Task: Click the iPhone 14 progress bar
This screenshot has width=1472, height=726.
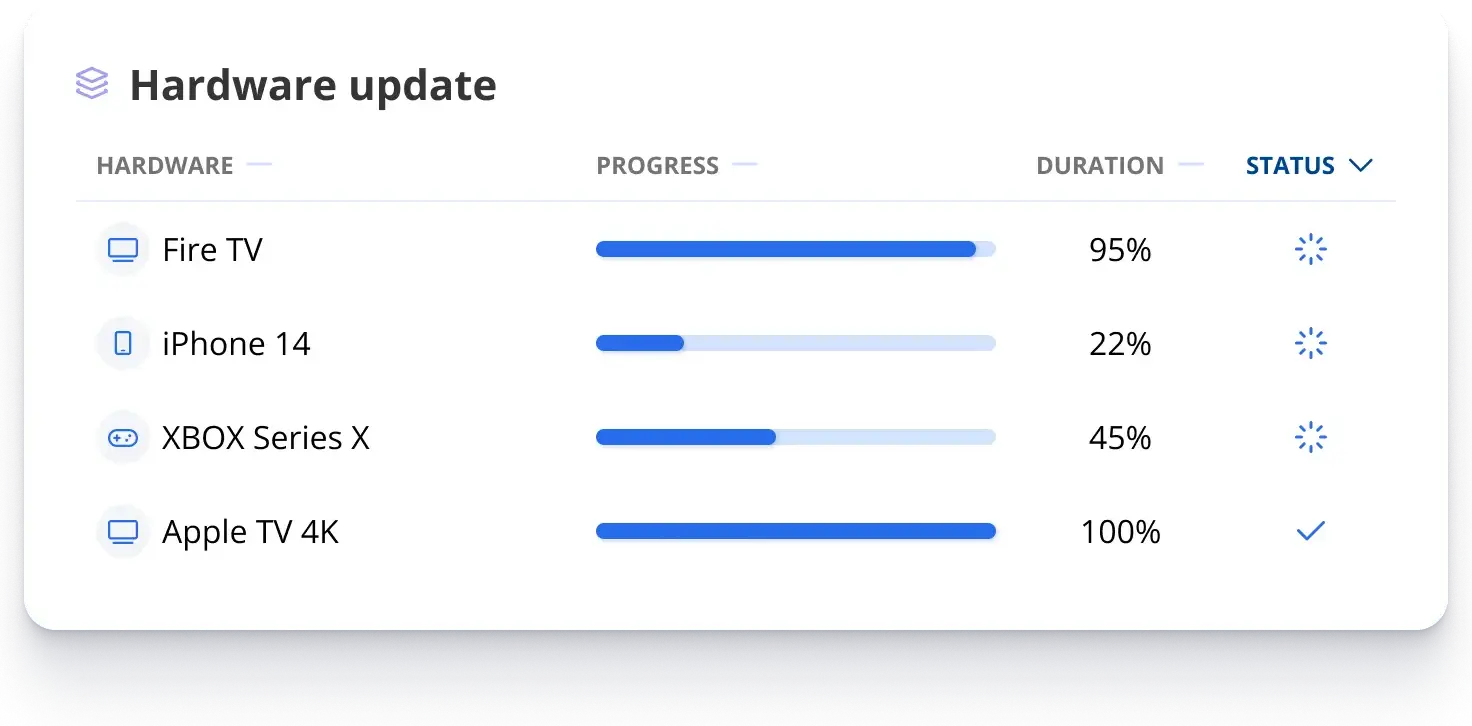Action: click(x=796, y=343)
